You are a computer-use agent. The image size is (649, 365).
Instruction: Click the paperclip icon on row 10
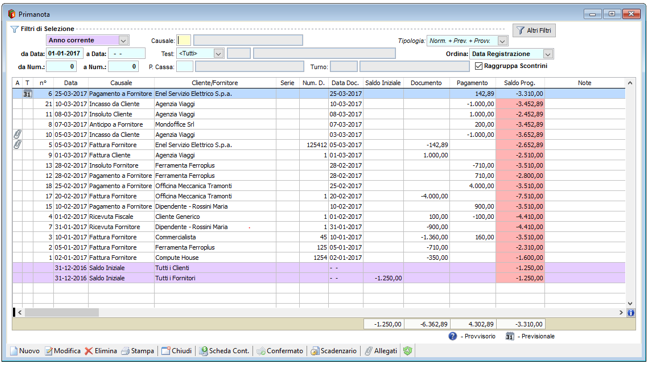point(17,134)
